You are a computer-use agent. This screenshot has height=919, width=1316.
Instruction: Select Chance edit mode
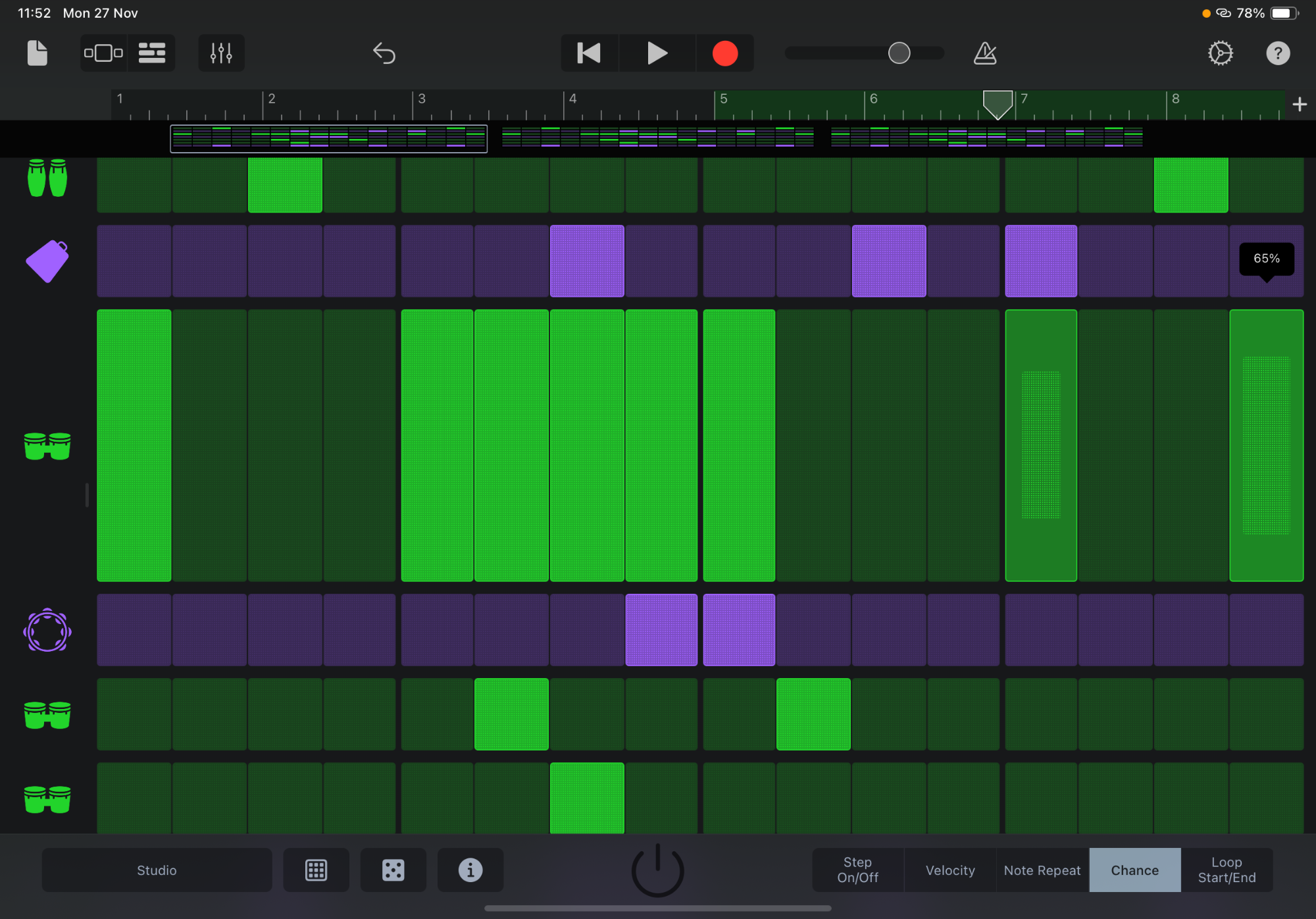point(1135,870)
